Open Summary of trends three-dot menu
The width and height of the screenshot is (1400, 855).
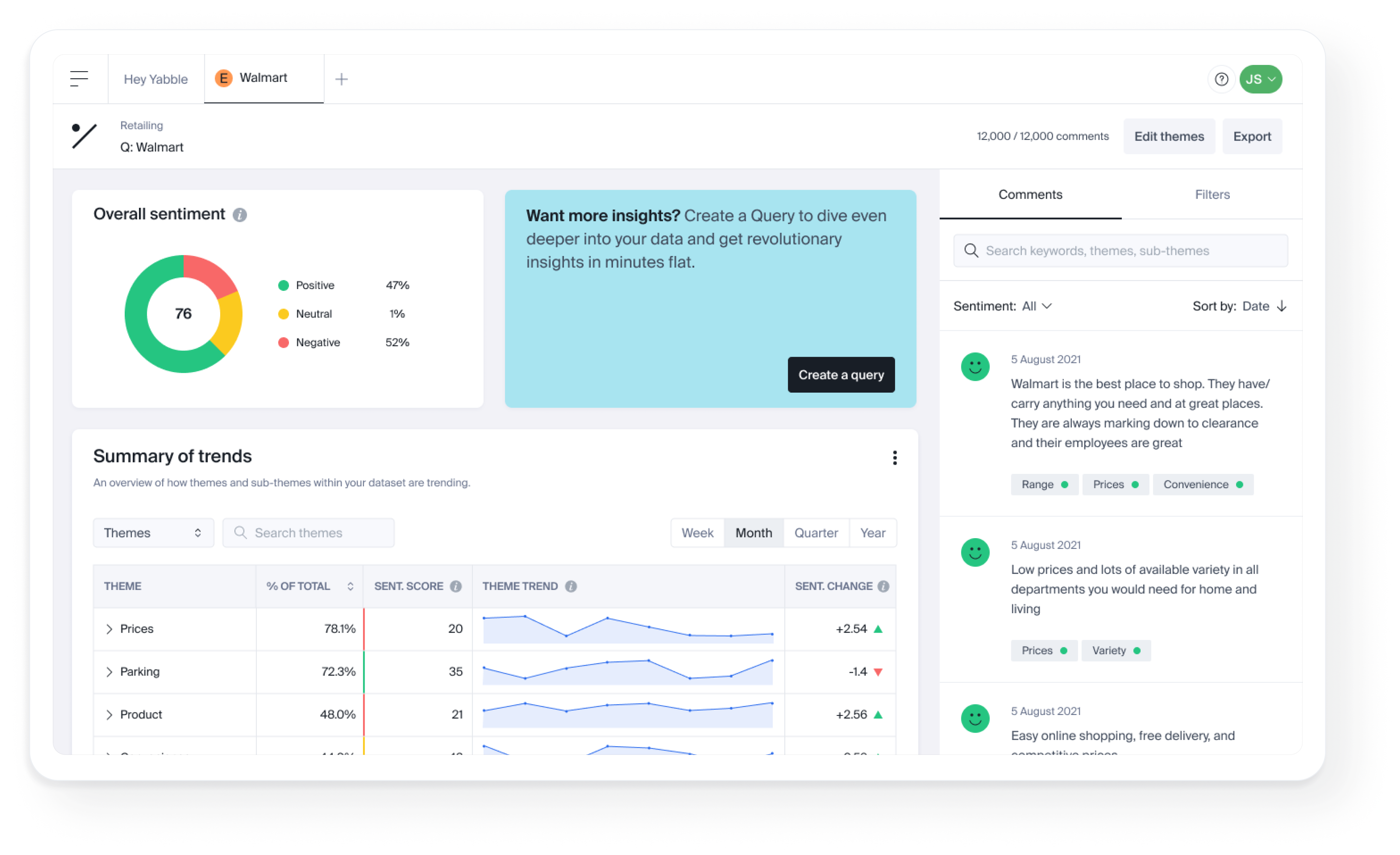click(894, 458)
